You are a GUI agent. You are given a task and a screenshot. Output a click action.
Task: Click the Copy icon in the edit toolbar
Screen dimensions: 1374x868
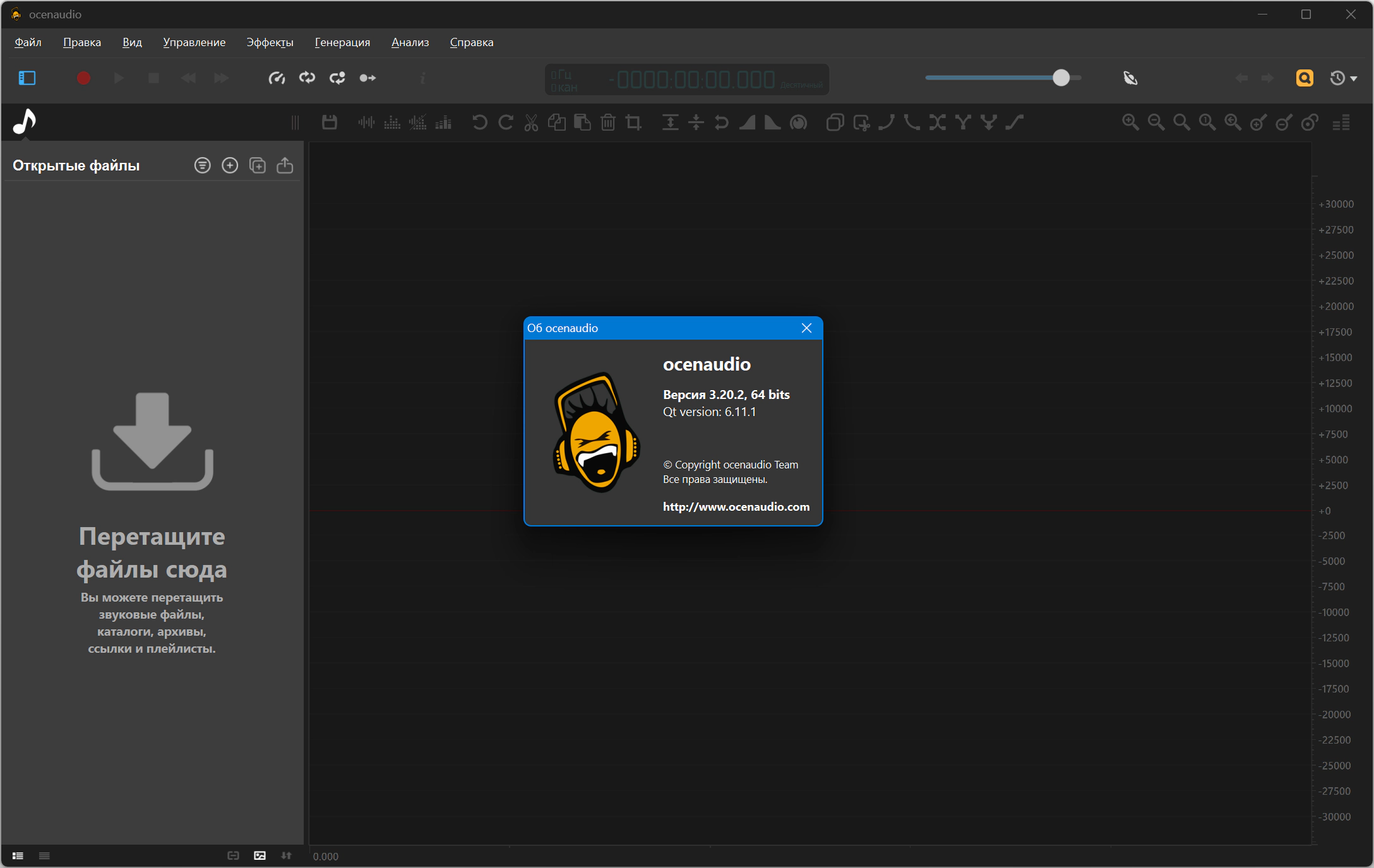pyautogui.click(x=557, y=122)
